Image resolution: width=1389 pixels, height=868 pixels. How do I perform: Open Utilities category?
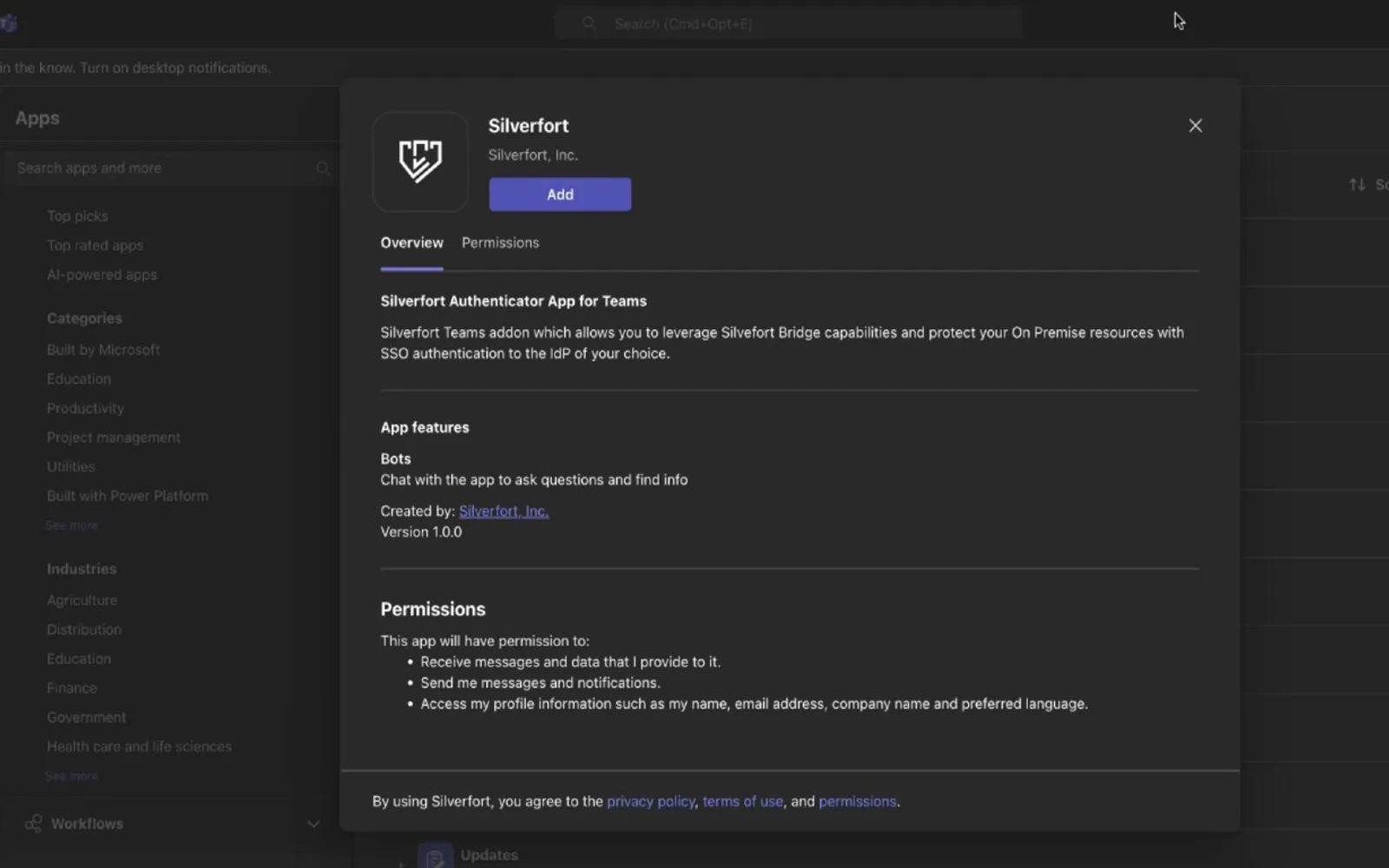[x=71, y=467]
